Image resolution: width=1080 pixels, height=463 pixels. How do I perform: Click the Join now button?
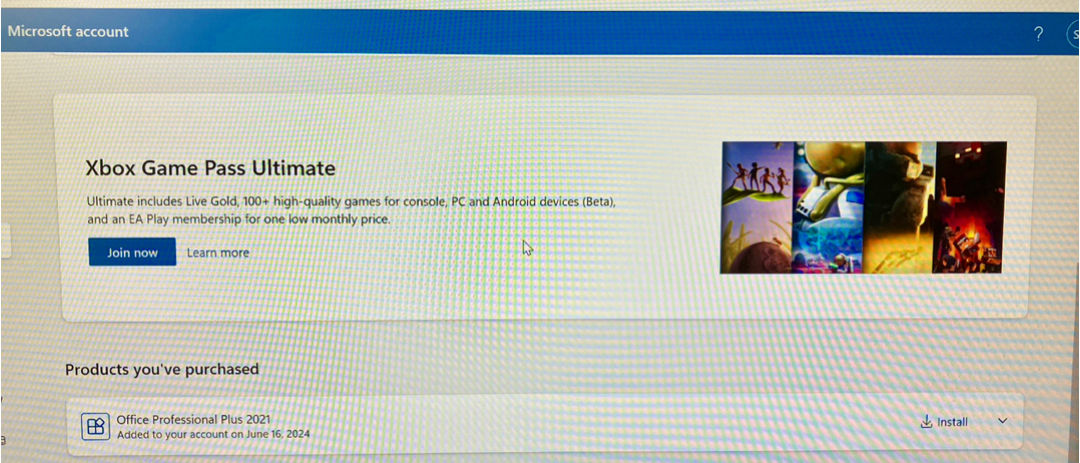pyautogui.click(x=132, y=252)
